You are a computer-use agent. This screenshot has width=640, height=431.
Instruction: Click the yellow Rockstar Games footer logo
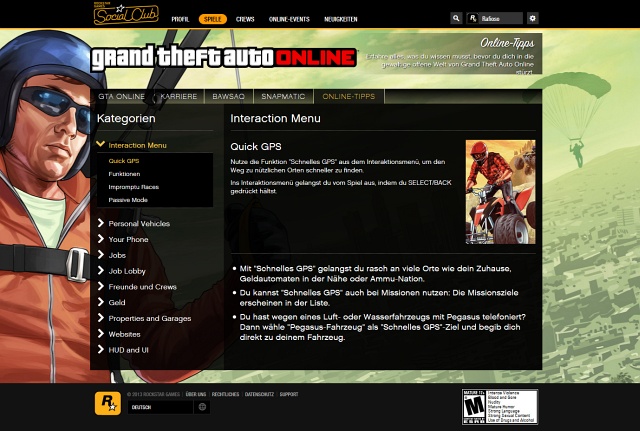coord(108,403)
